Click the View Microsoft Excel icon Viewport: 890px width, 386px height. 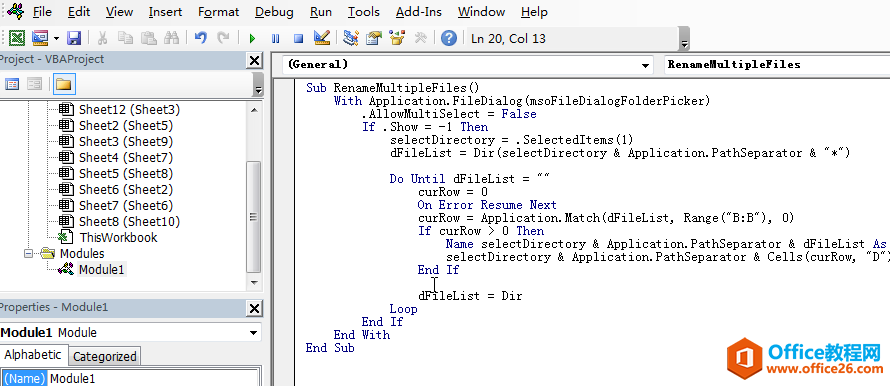pos(17,38)
